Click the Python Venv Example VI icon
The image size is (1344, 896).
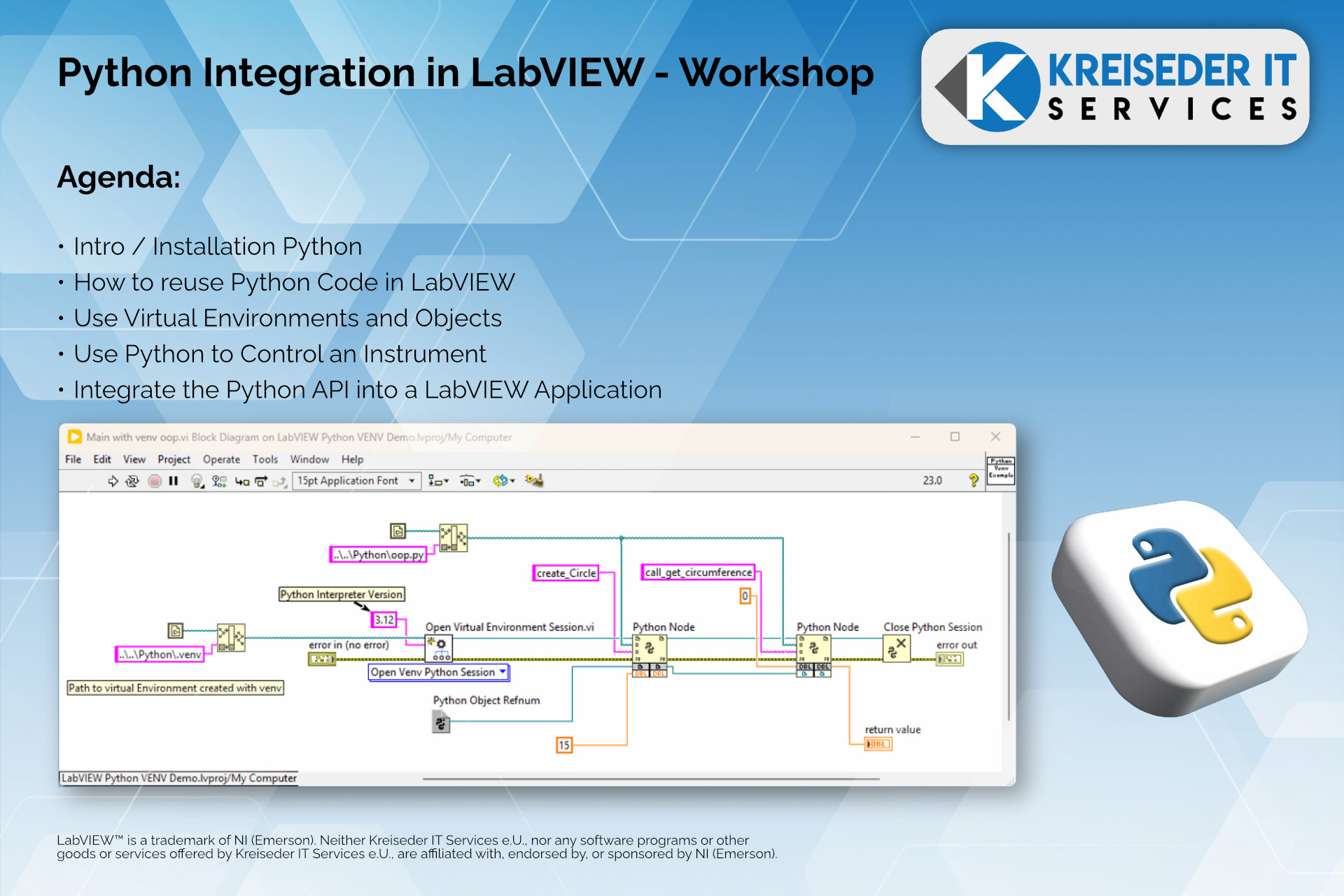[x=1000, y=470]
